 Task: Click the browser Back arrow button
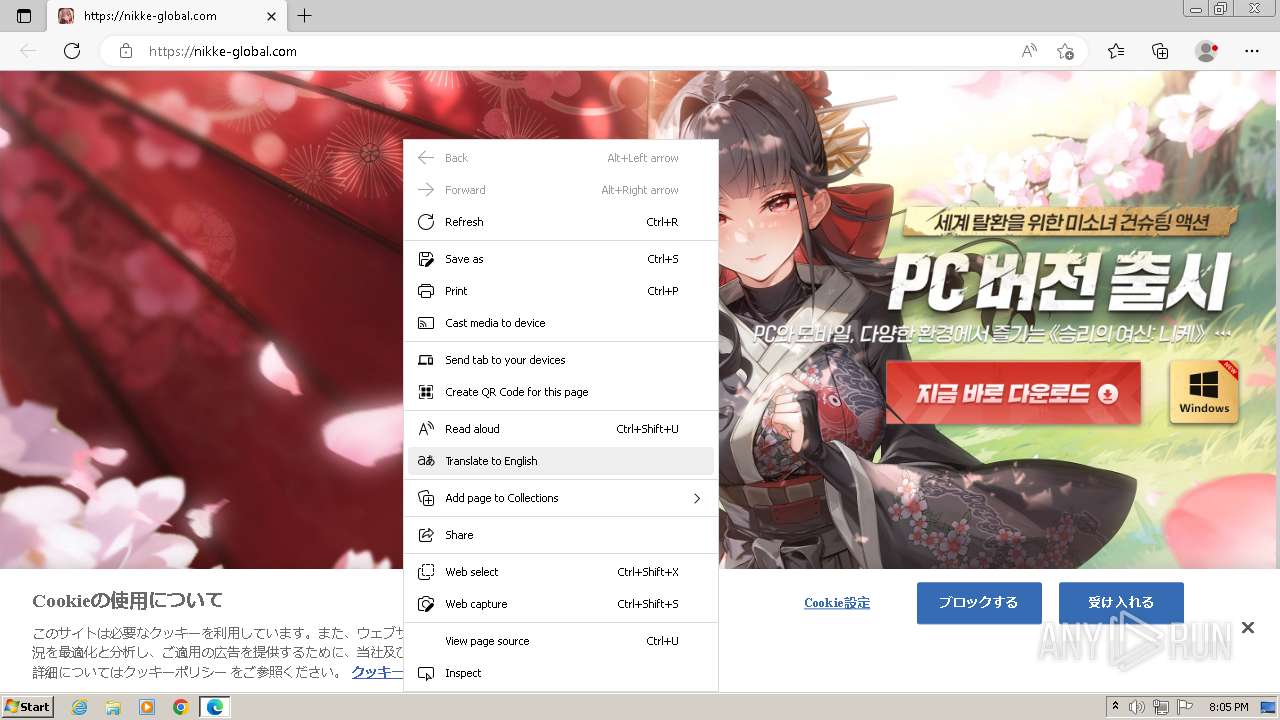point(28,51)
